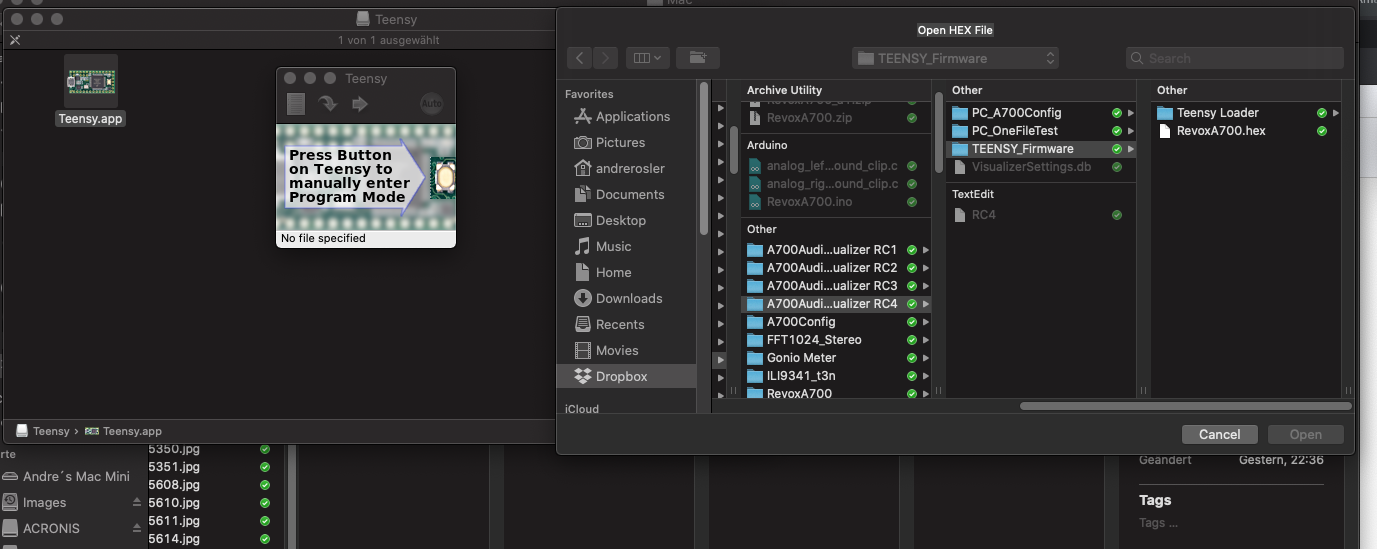
Task: Click the RevoxA700.zip file row
Action: (834, 117)
